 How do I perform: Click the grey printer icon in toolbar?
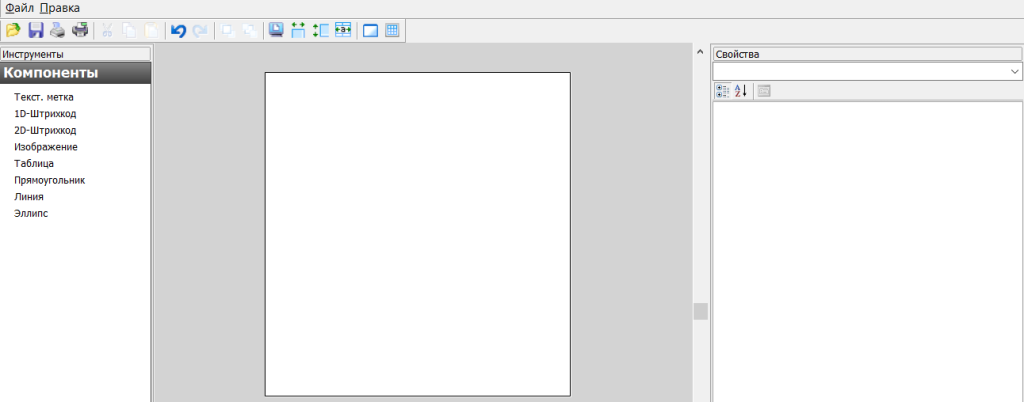pyautogui.click(x=57, y=30)
